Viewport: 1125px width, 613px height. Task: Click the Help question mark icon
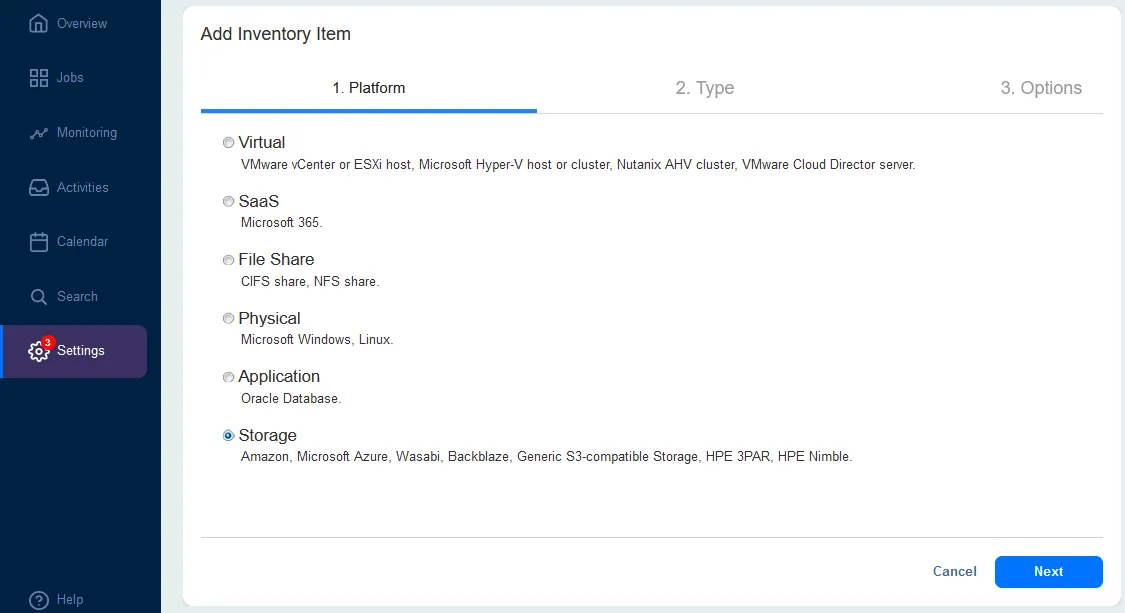37,599
